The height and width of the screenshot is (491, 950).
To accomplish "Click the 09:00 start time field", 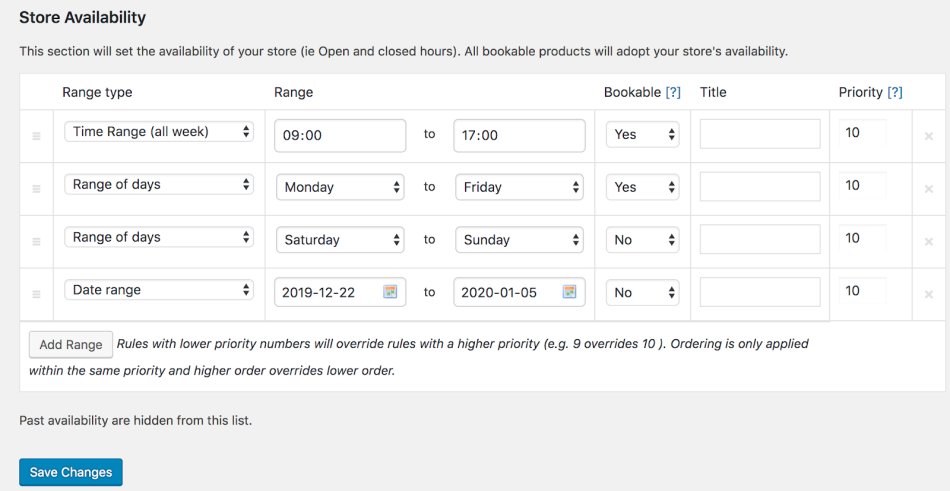I will (x=340, y=135).
